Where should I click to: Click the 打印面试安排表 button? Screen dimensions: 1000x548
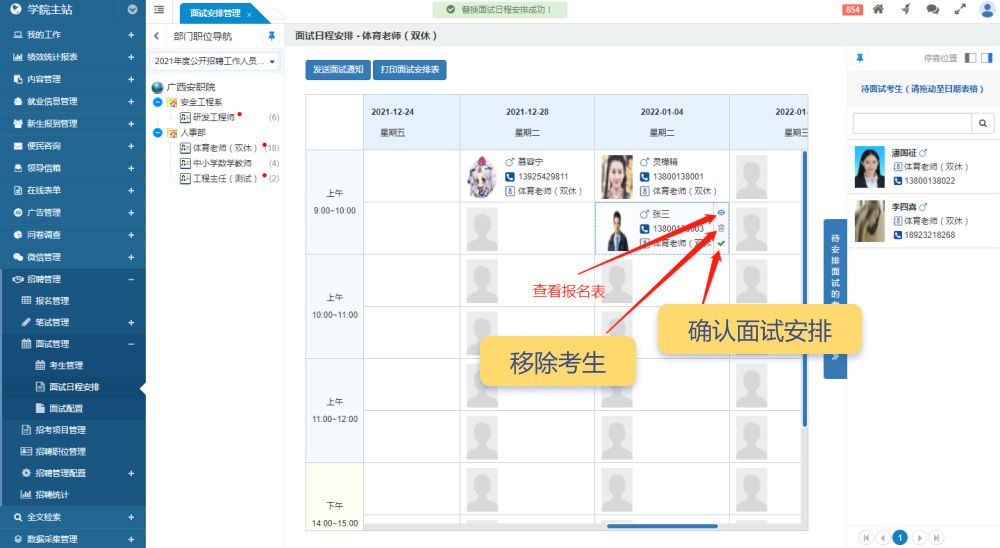pyautogui.click(x=409, y=70)
